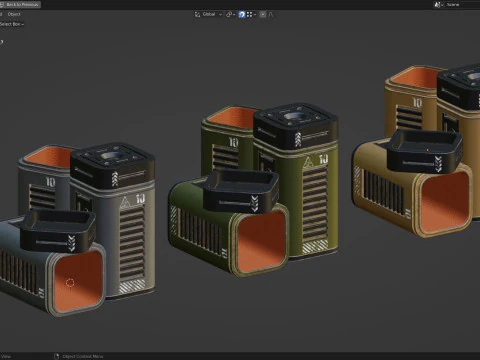Click the Back to Previous button

(x=20, y=5)
